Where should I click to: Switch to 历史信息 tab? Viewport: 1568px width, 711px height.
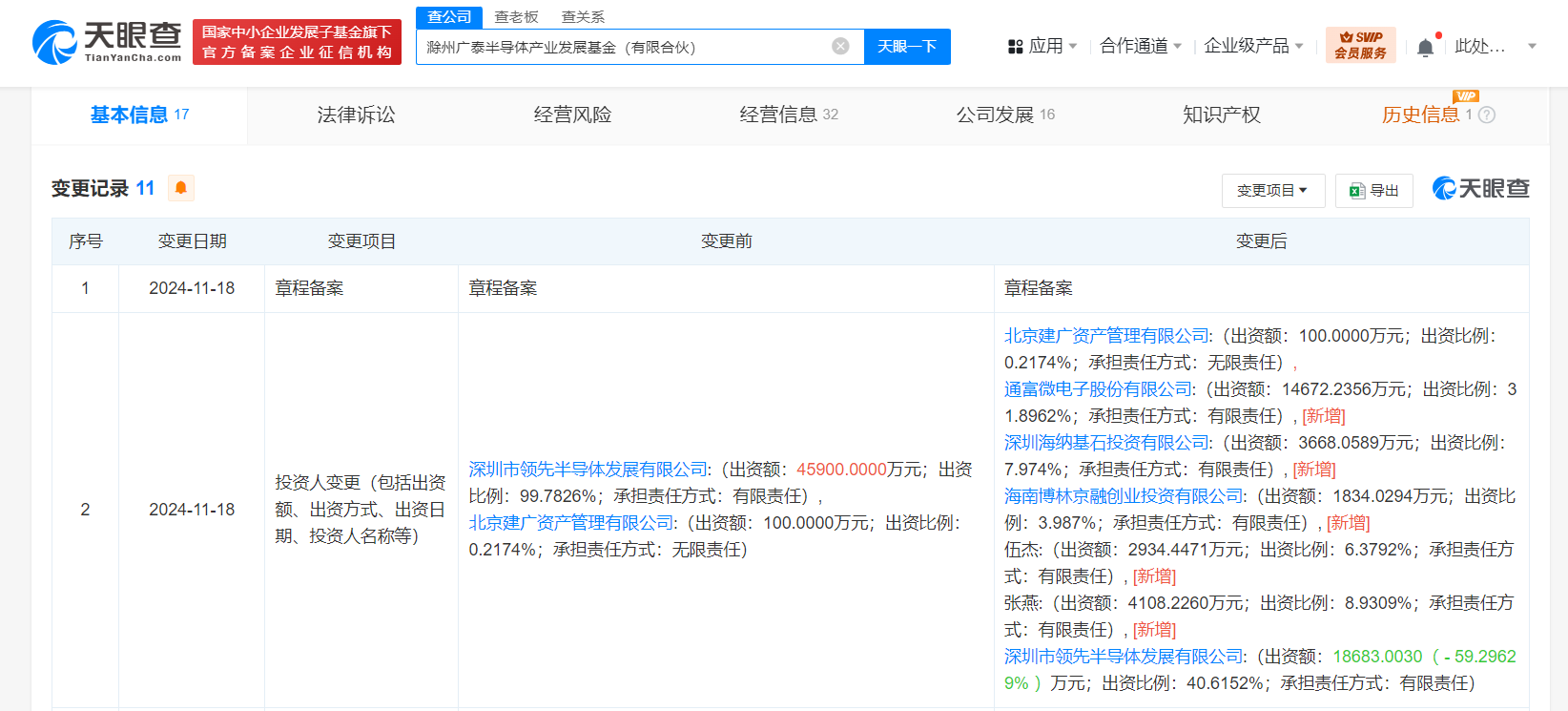point(1420,115)
